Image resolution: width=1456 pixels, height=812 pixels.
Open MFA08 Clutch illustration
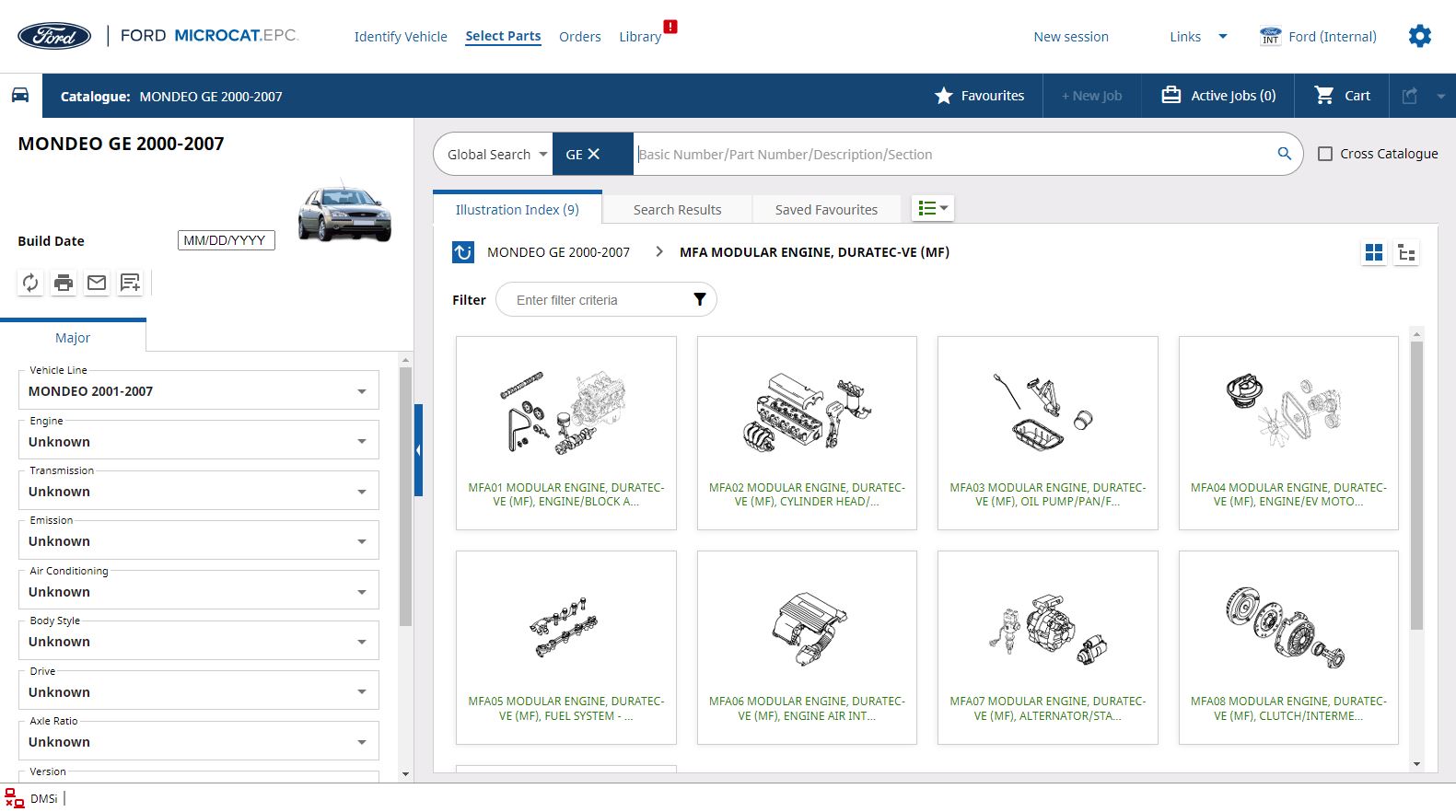point(1288,647)
